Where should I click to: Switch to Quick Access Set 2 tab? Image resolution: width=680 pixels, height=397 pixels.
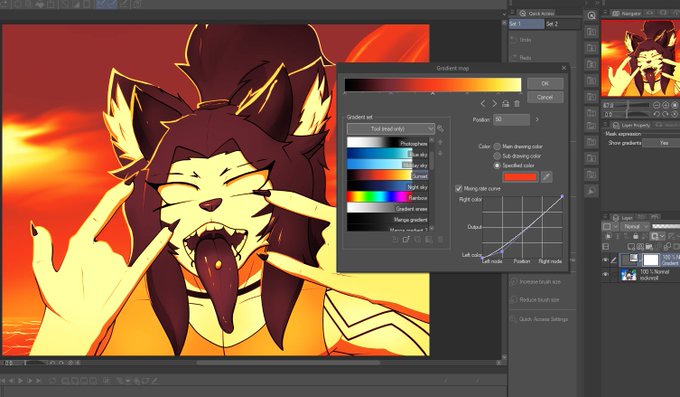tap(562, 24)
